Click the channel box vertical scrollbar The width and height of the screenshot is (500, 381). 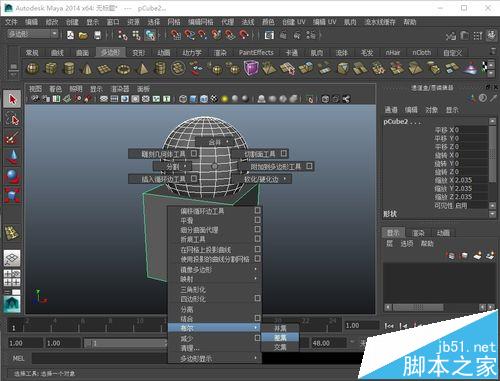tap(492, 153)
